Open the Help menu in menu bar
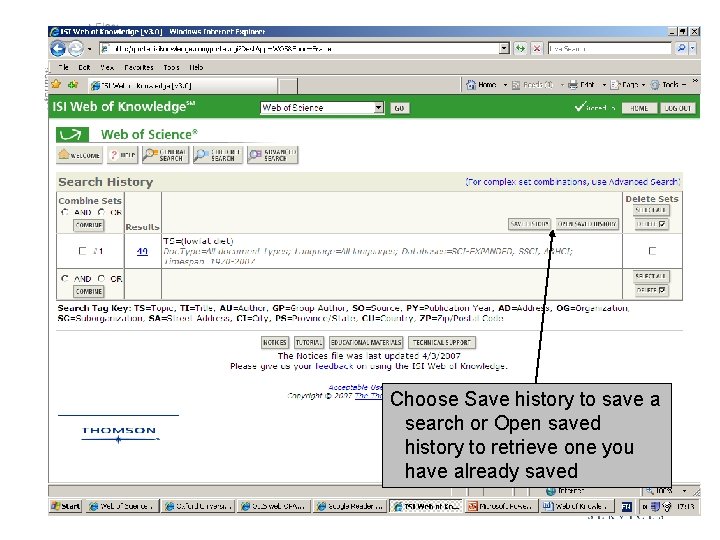Viewport: 720px width, 540px height. click(196, 68)
